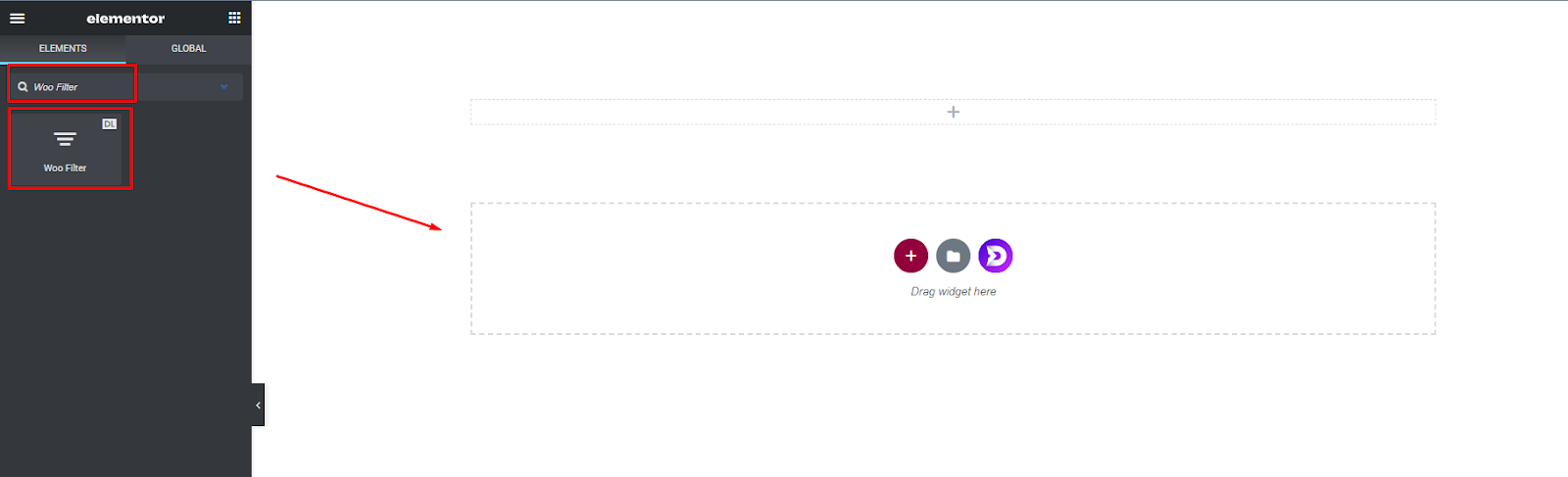Open the Elementor hamburger menu
The width and height of the screenshot is (1568, 477).
[x=18, y=18]
